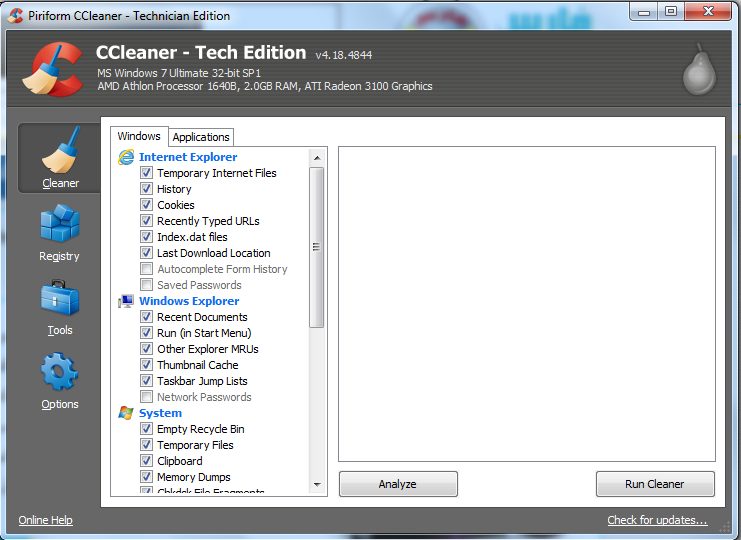Toggle Run (in Start Menu) checkbox

point(146,333)
